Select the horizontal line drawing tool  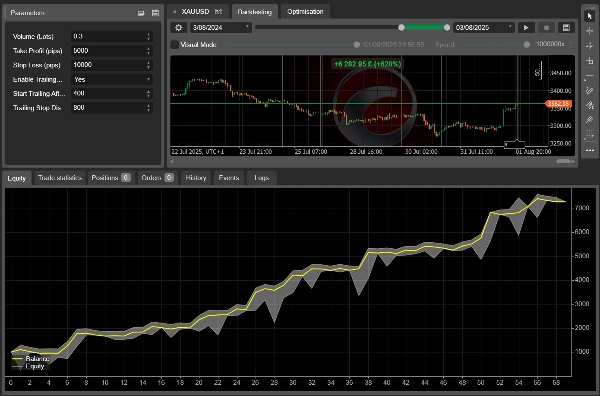coord(590,76)
